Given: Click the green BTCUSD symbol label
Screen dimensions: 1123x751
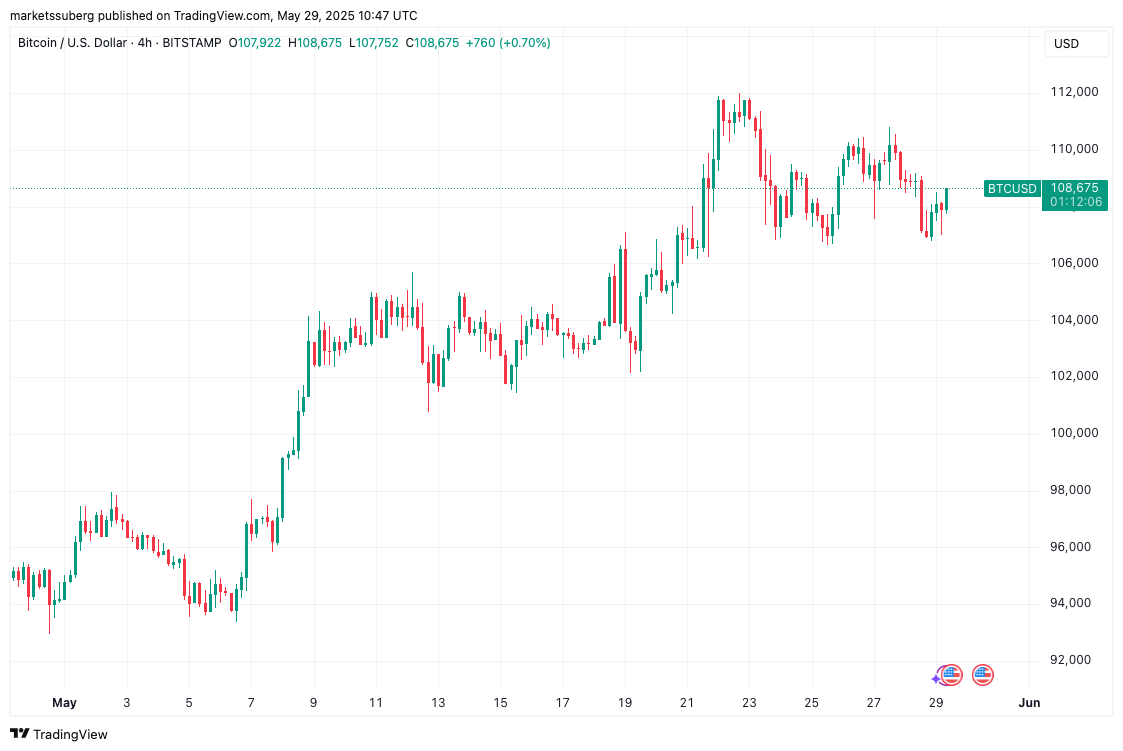Looking at the screenshot, I should (1011, 188).
